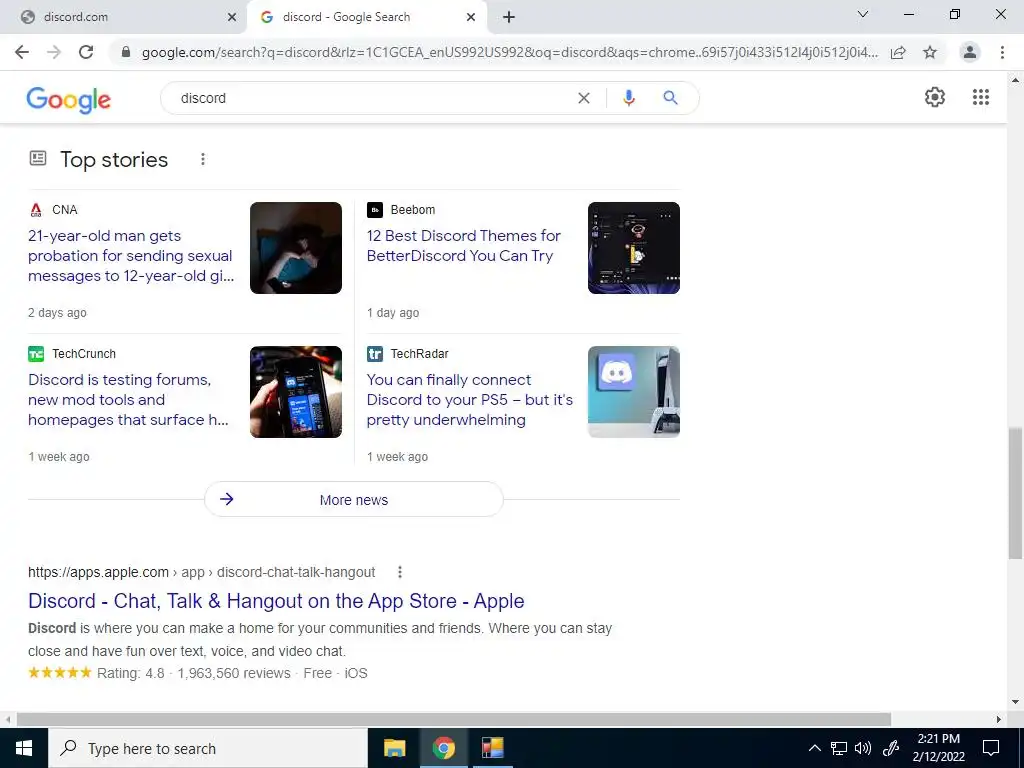Click the taskbar clock 2:21 PM
Viewport: 1024px width, 768px height.
click(x=938, y=739)
